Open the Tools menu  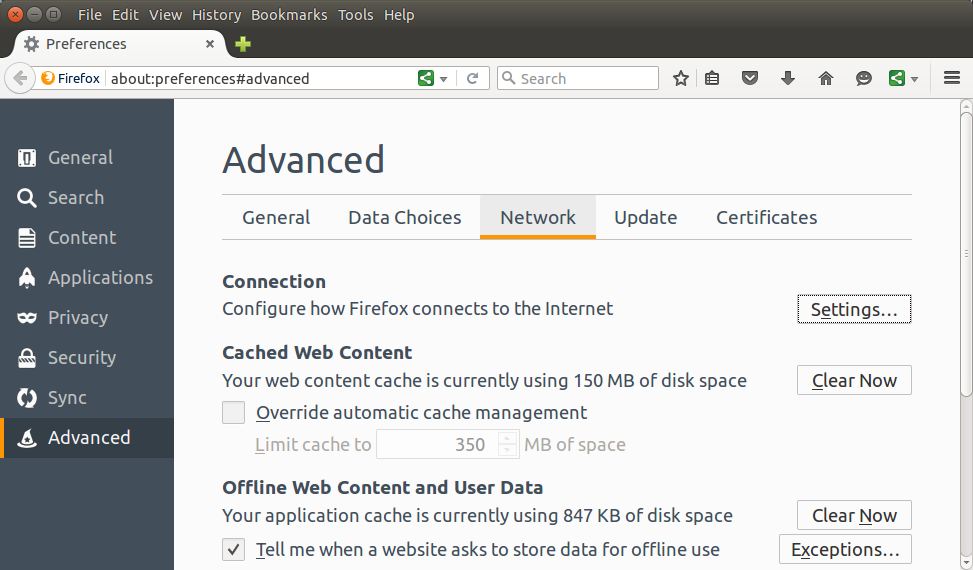(x=356, y=15)
